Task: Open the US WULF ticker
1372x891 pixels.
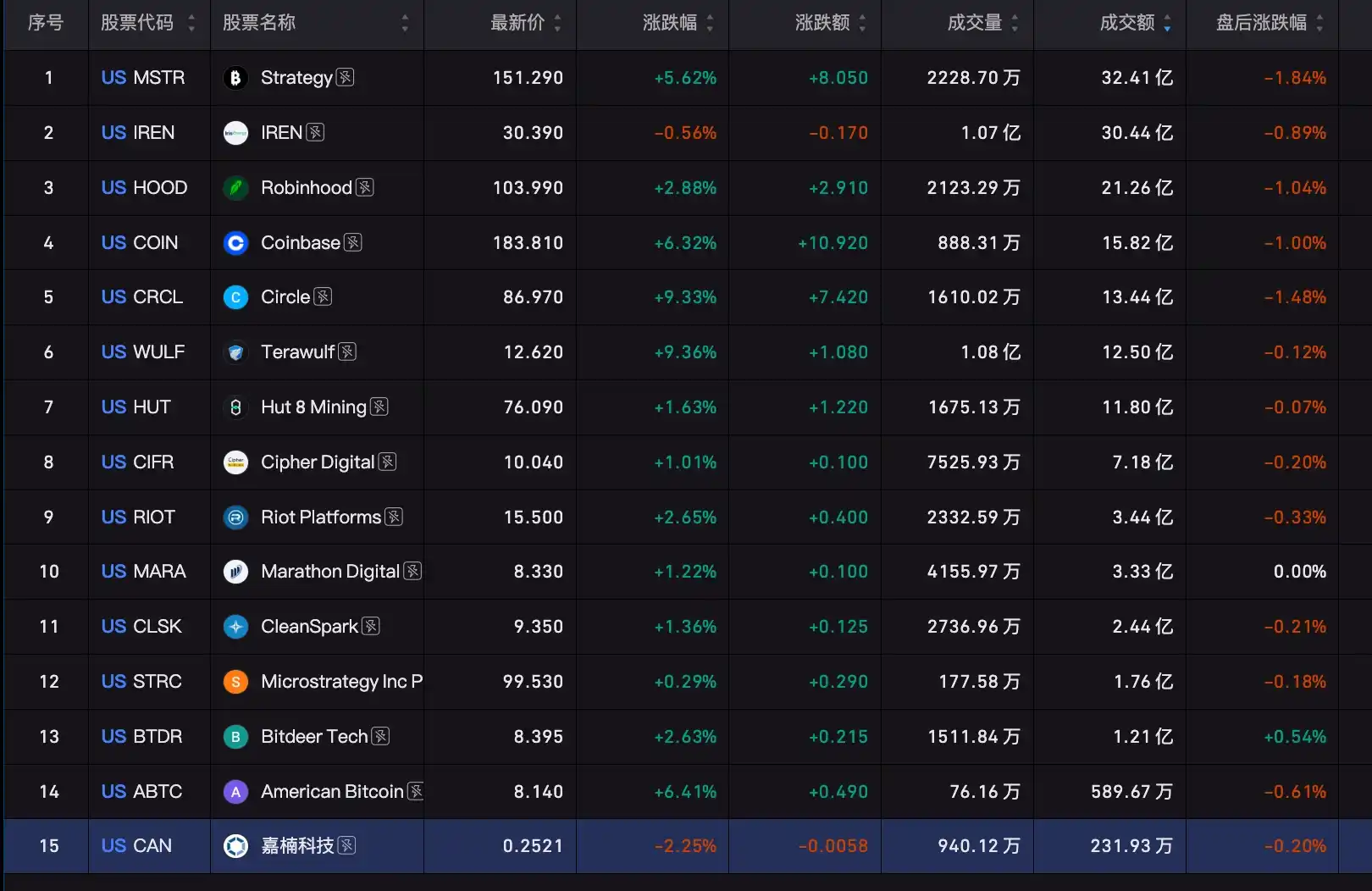Action: coord(143,352)
